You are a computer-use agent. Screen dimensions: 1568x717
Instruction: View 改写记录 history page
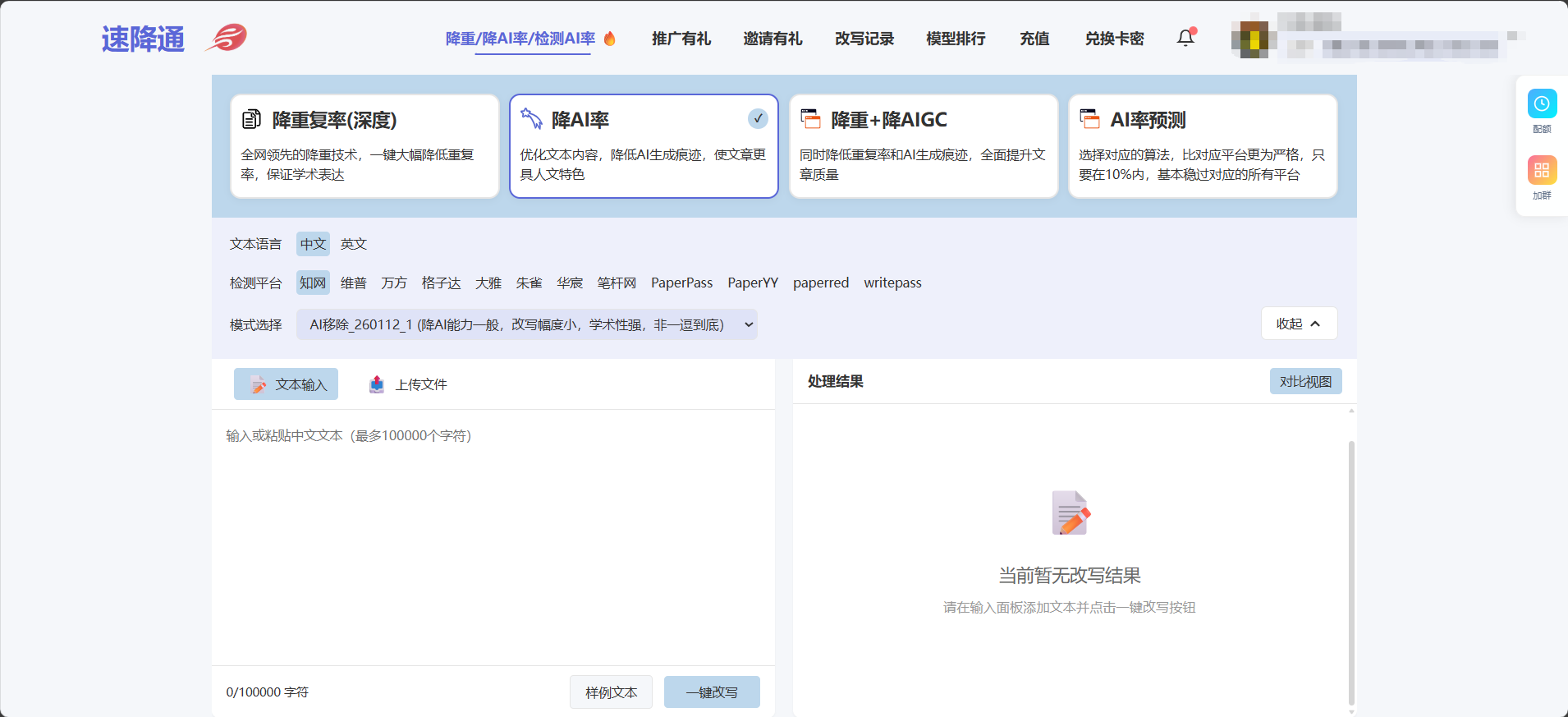[x=864, y=39]
